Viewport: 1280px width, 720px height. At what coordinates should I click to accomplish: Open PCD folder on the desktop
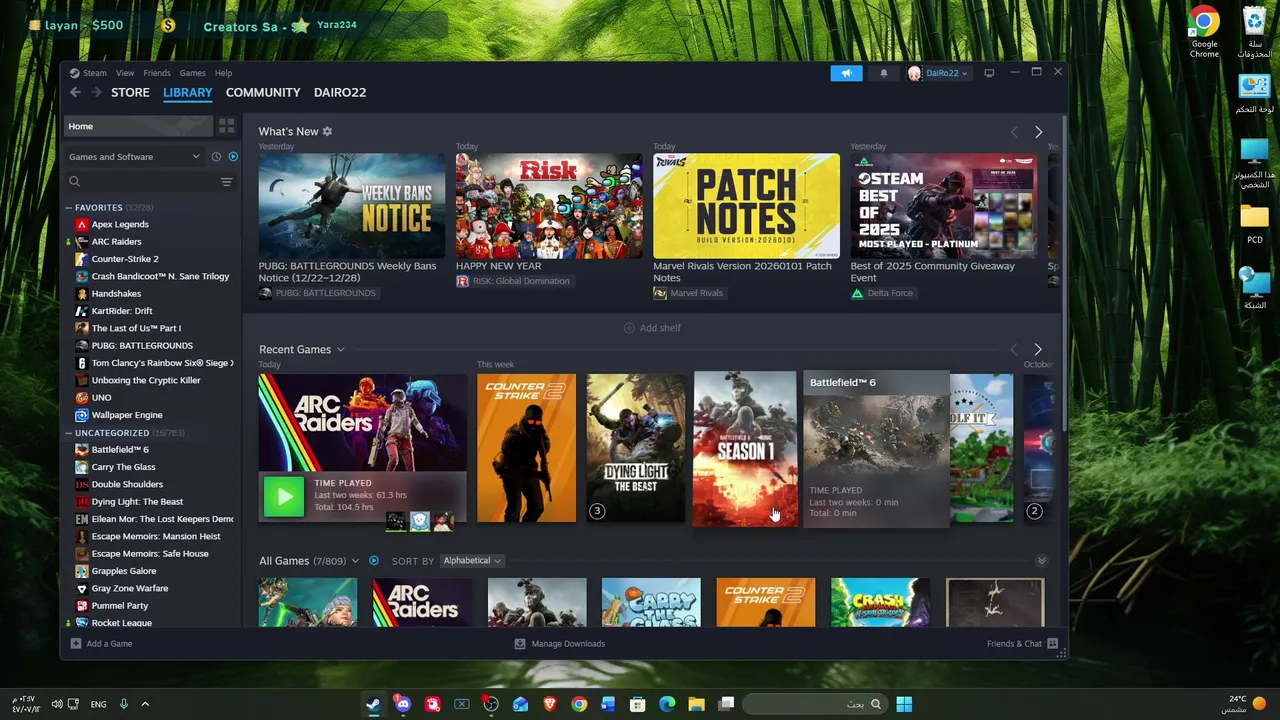pyautogui.click(x=1254, y=224)
